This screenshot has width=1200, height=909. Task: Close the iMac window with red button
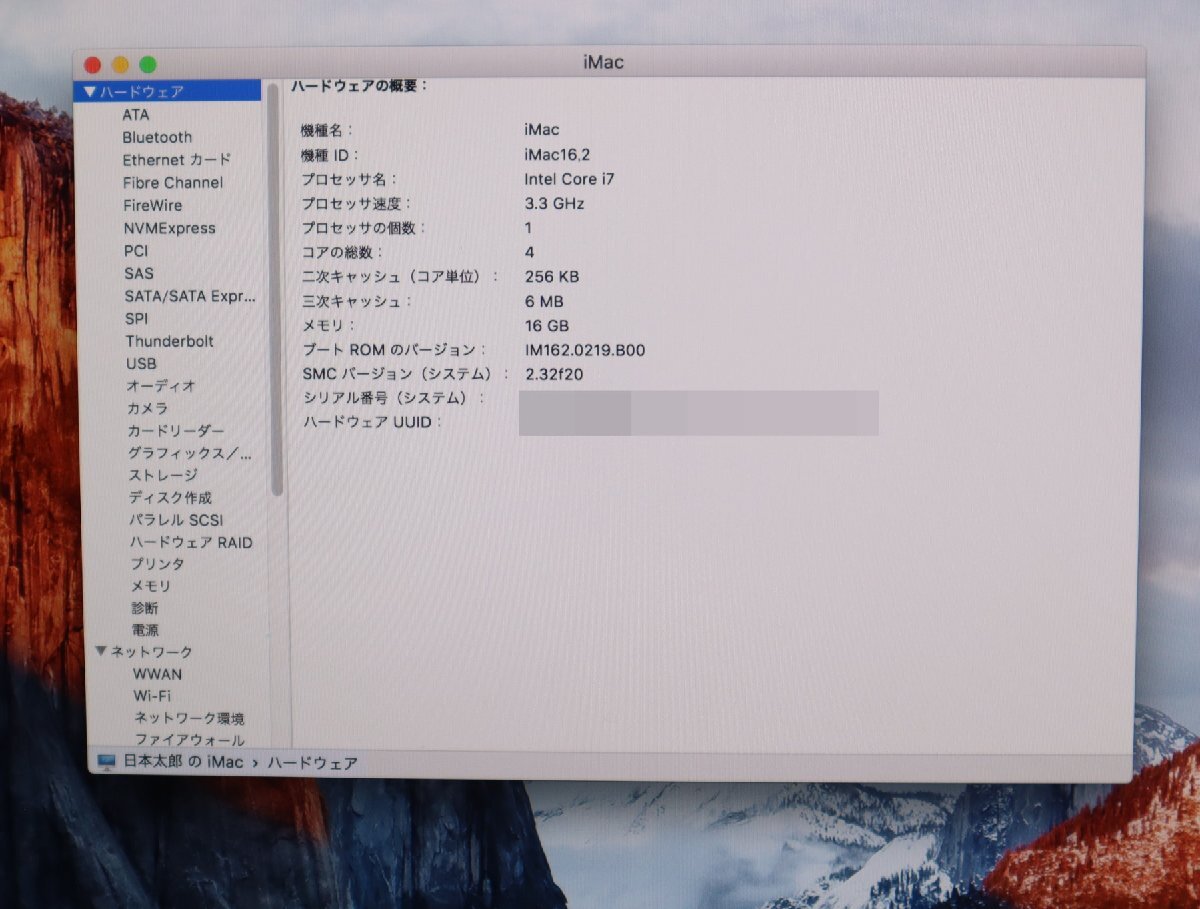(93, 65)
